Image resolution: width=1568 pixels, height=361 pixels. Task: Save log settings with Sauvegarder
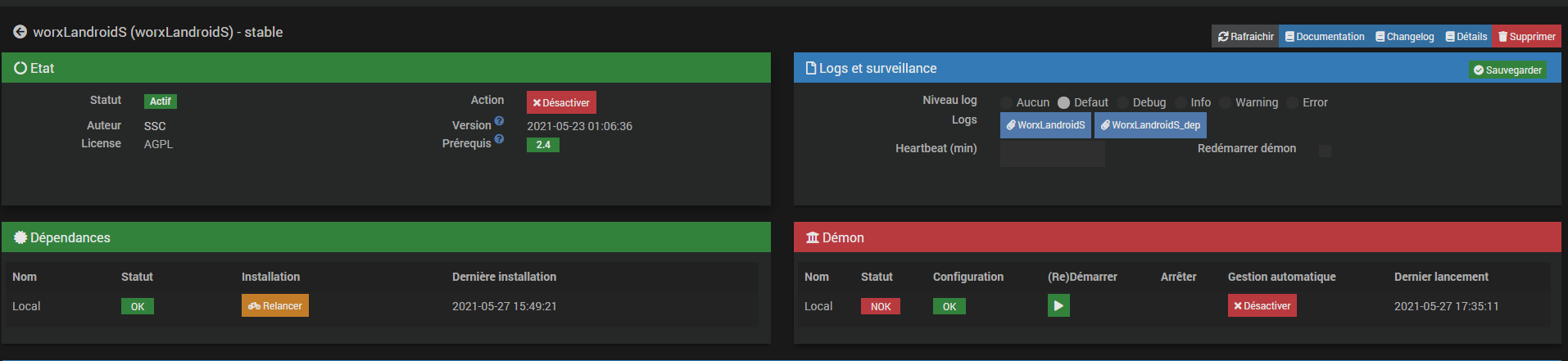click(1507, 70)
